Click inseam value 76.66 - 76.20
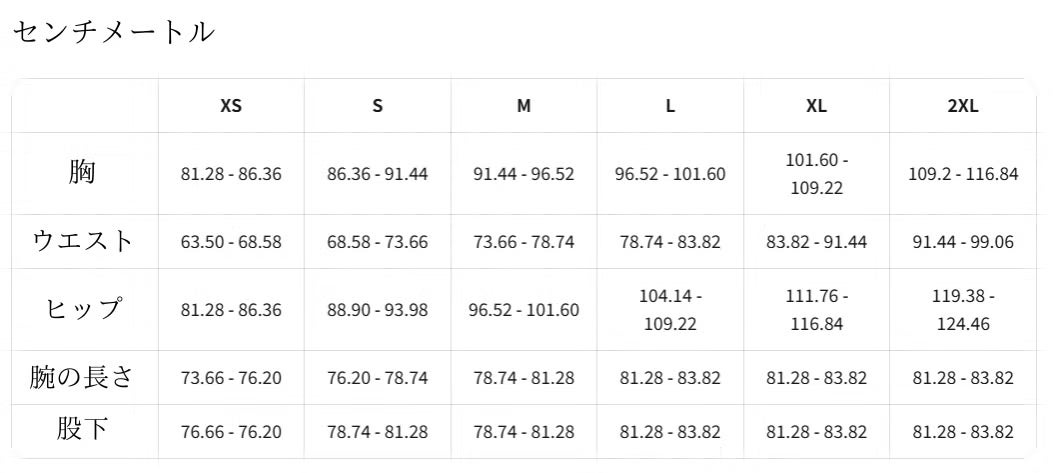This screenshot has width=1055, height=473. (x=231, y=432)
